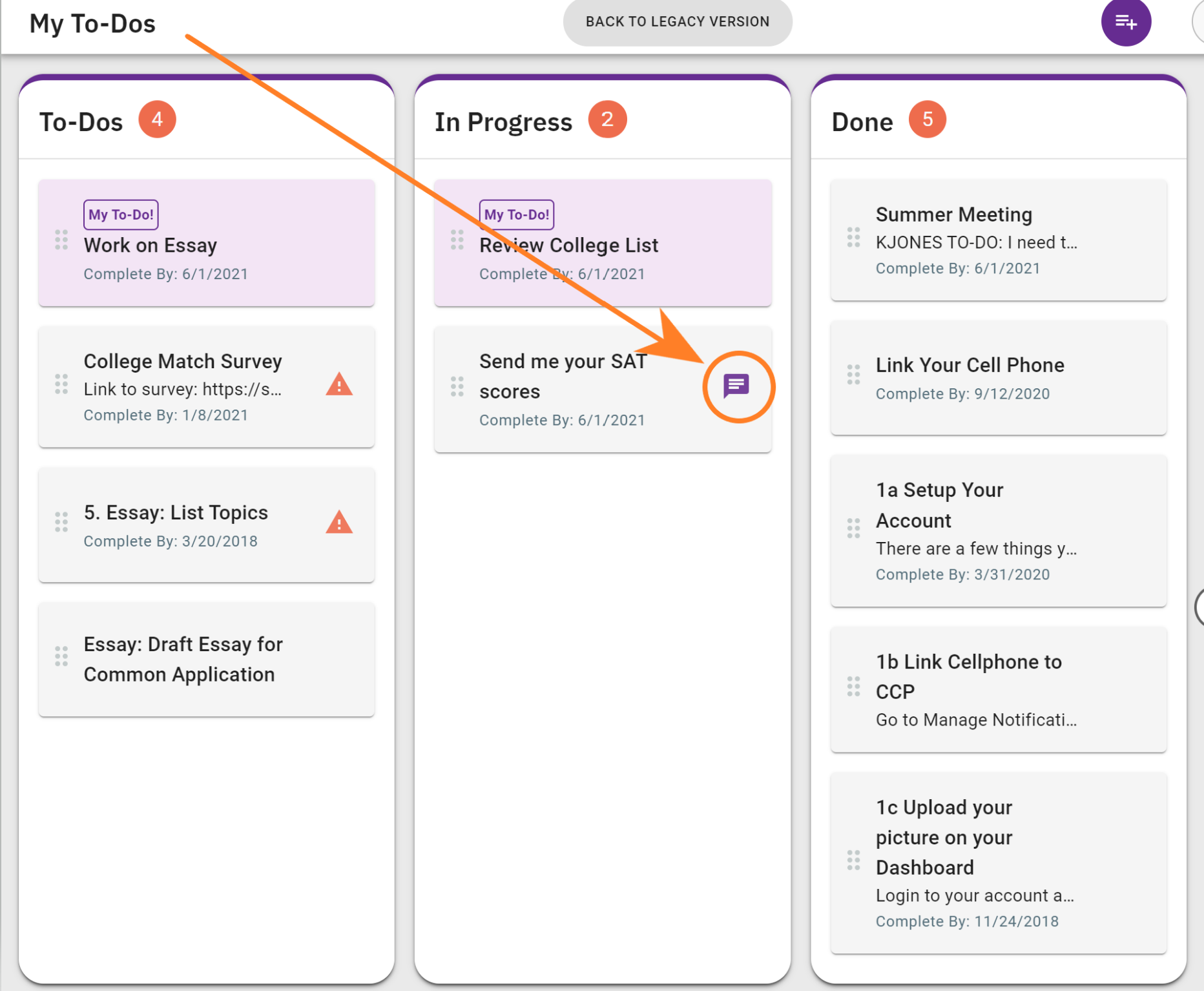
Task: Click 'Go to Manage Notificati…' description
Action: coord(976,720)
